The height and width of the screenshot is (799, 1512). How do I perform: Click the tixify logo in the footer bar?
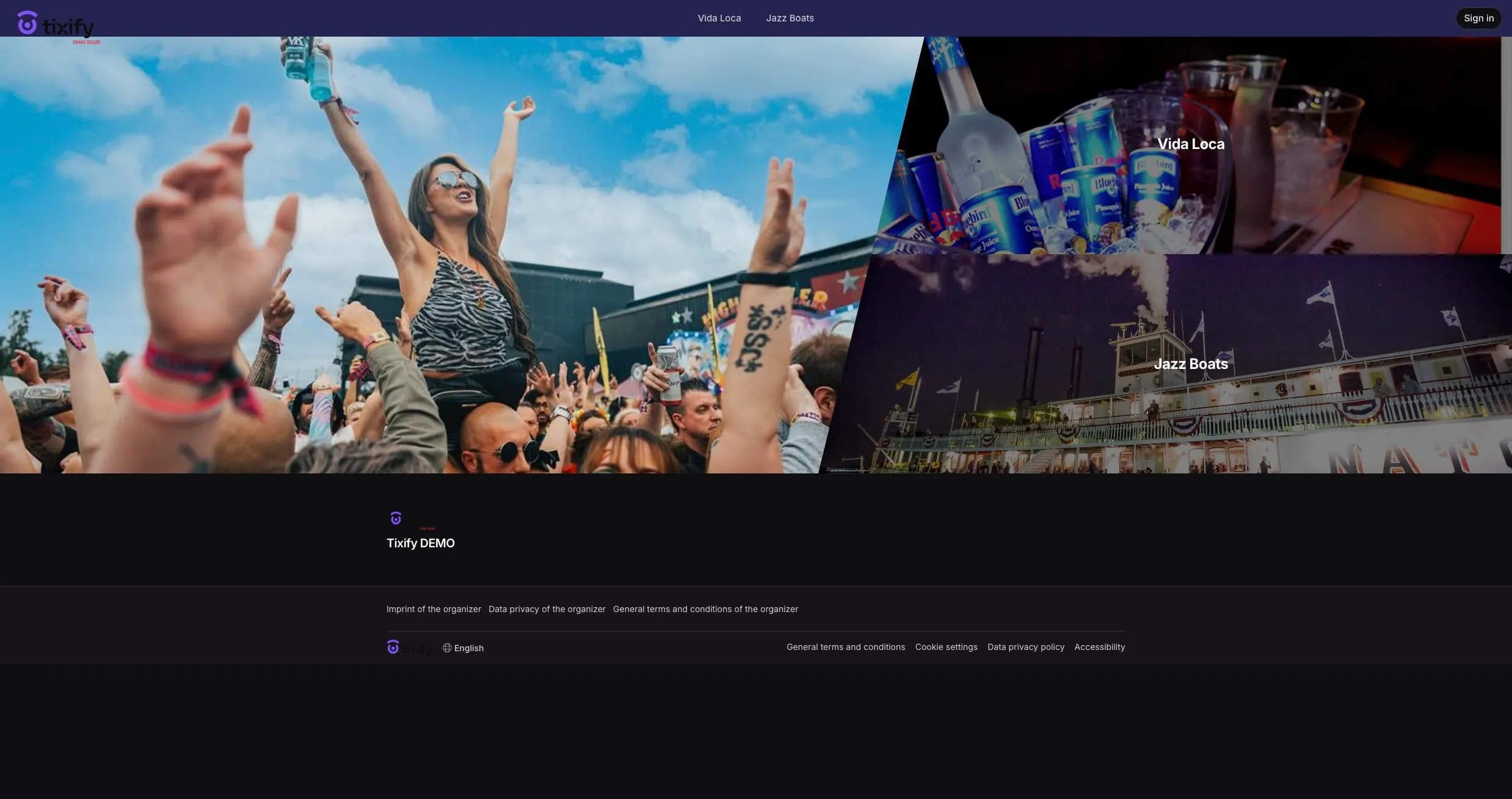[409, 648]
